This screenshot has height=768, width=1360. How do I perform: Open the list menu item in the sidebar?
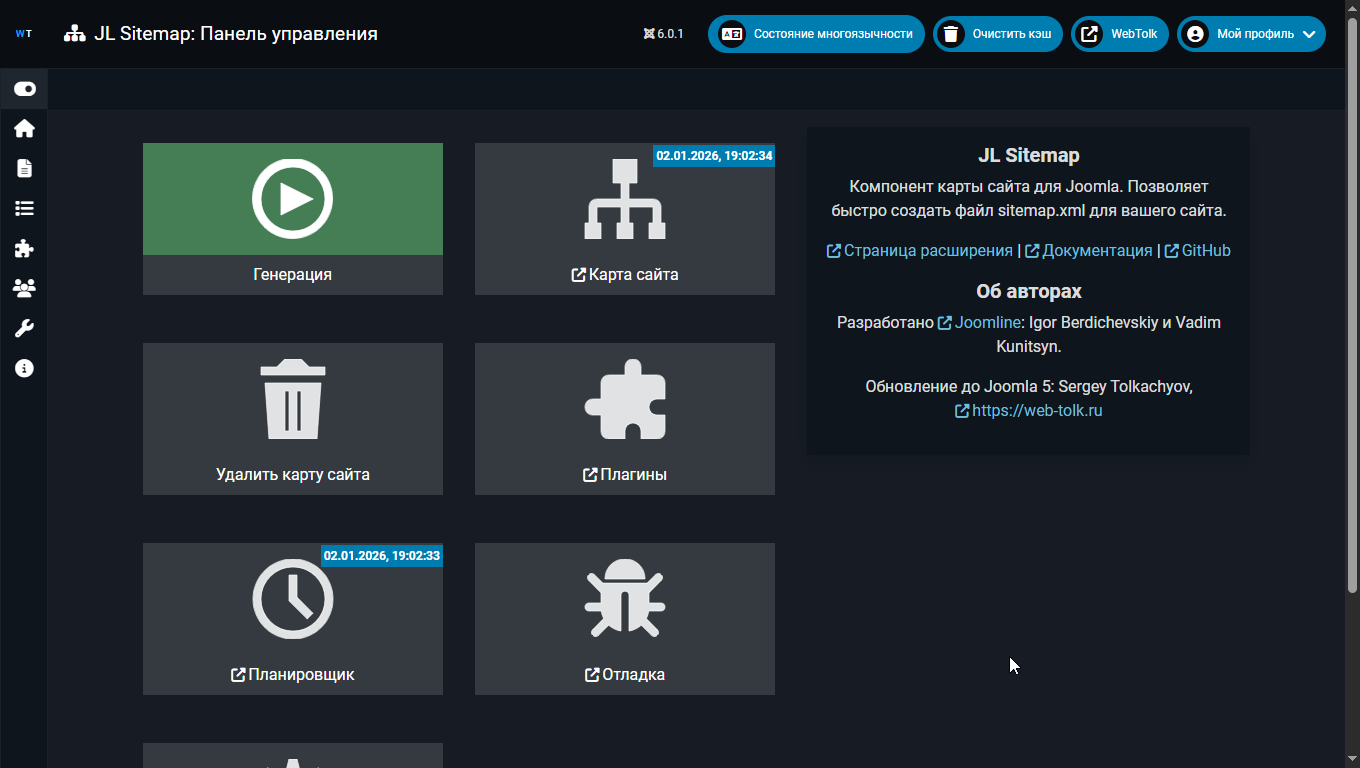24,208
